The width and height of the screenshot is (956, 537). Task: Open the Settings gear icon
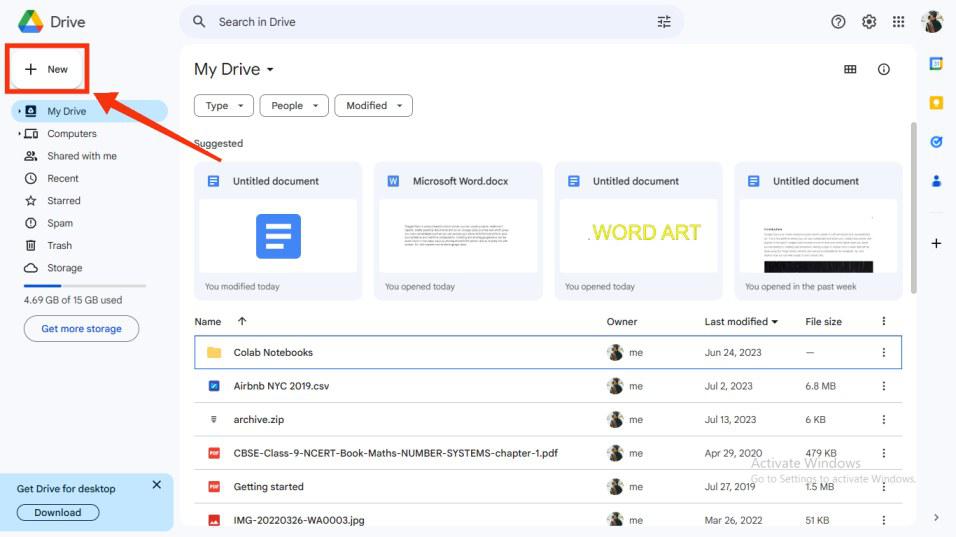(869, 22)
